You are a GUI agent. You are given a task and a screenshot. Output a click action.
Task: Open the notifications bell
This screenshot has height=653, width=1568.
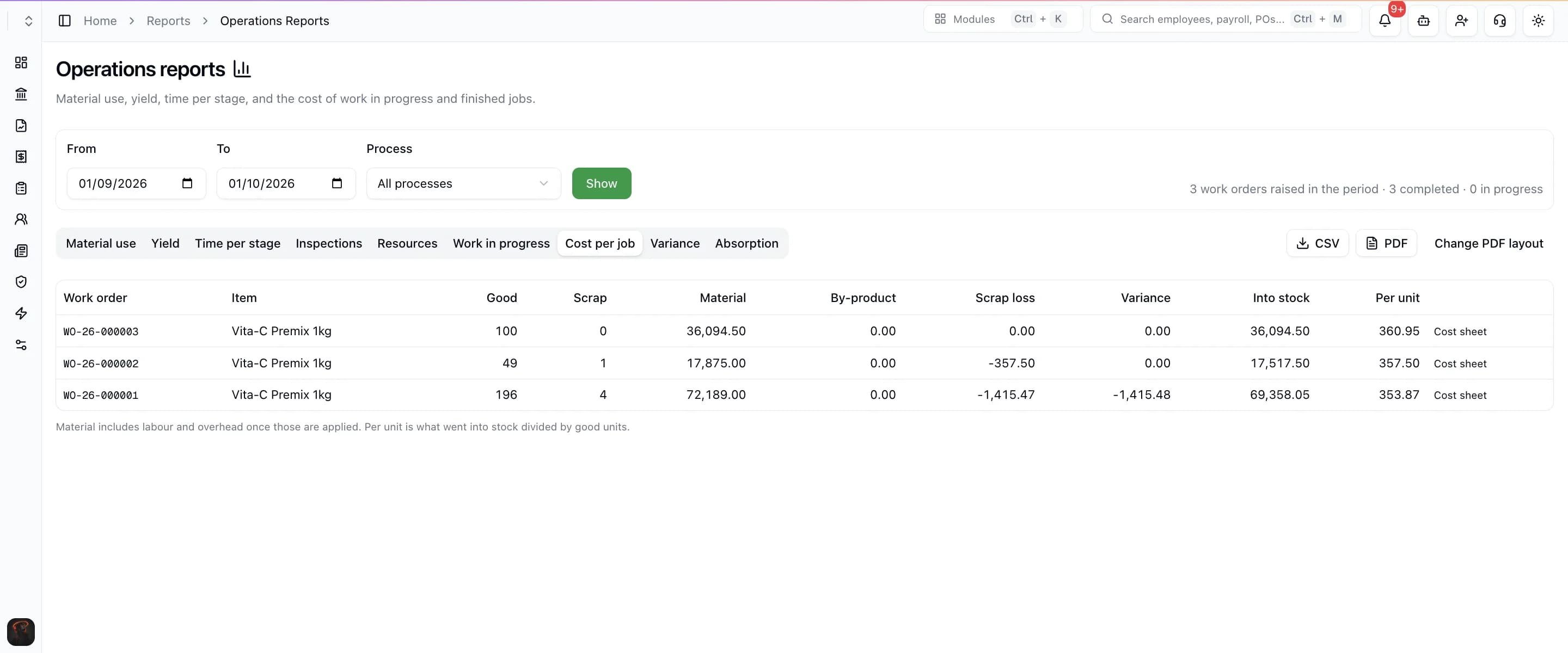(x=1384, y=21)
